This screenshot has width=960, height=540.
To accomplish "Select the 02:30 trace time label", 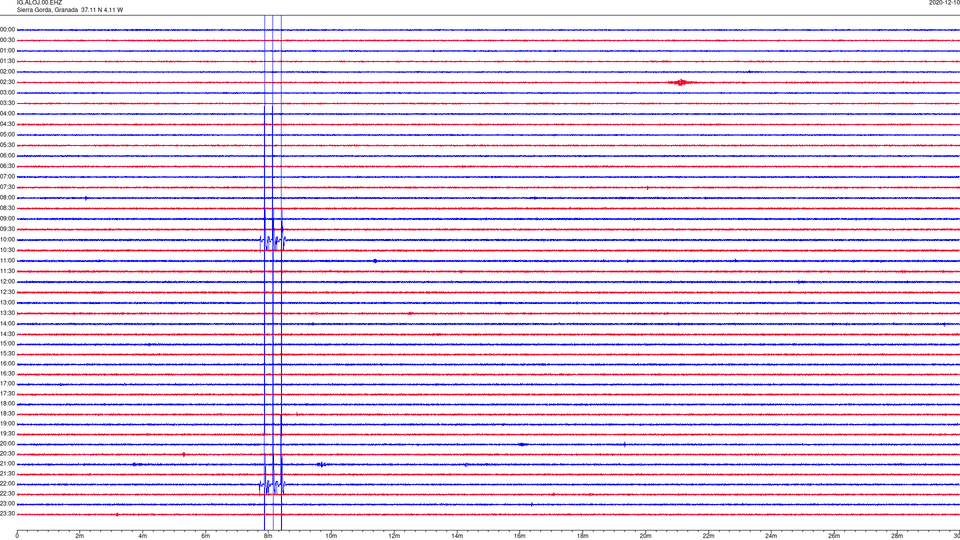I will [x=7, y=82].
